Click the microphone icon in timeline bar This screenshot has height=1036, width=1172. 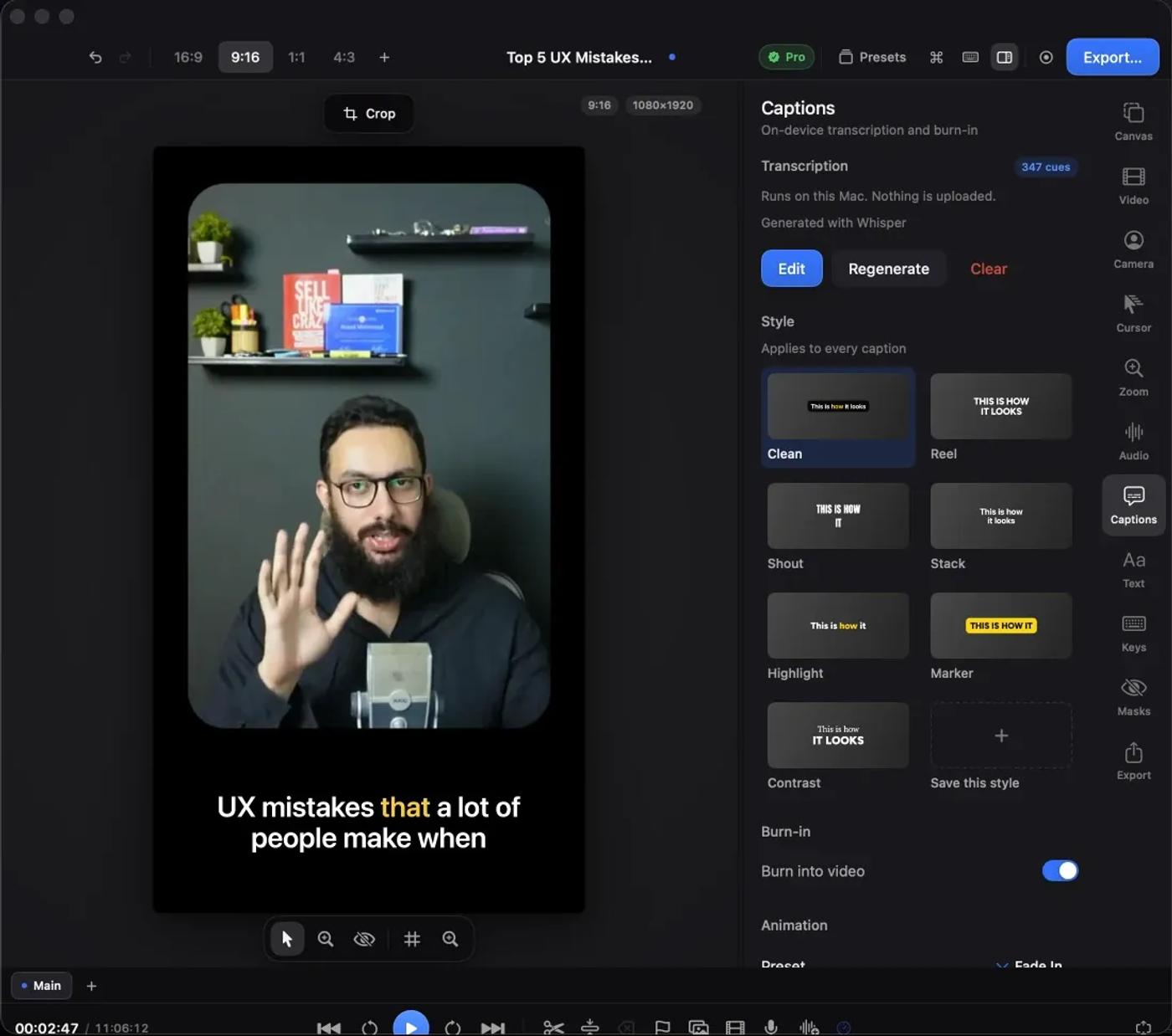[x=771, y=1027]
